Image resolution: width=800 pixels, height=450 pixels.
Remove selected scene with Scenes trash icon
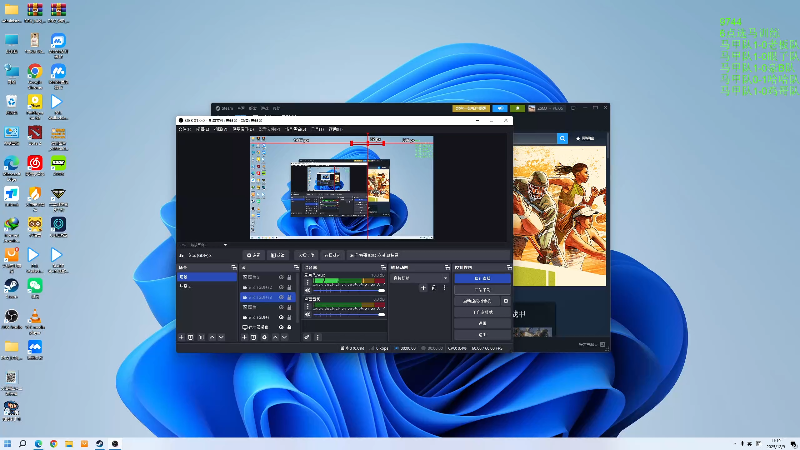(x=190, y=337)
